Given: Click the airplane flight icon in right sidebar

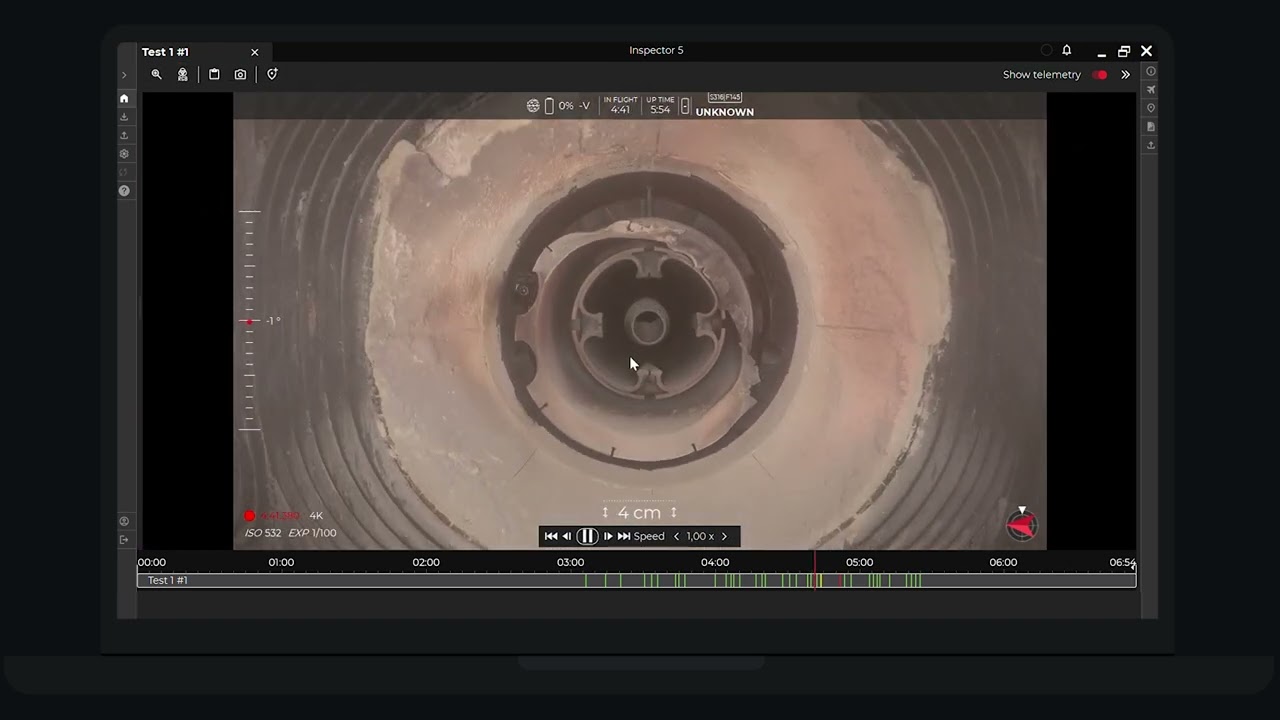Looking at the screenshot, I should 1151,90.
